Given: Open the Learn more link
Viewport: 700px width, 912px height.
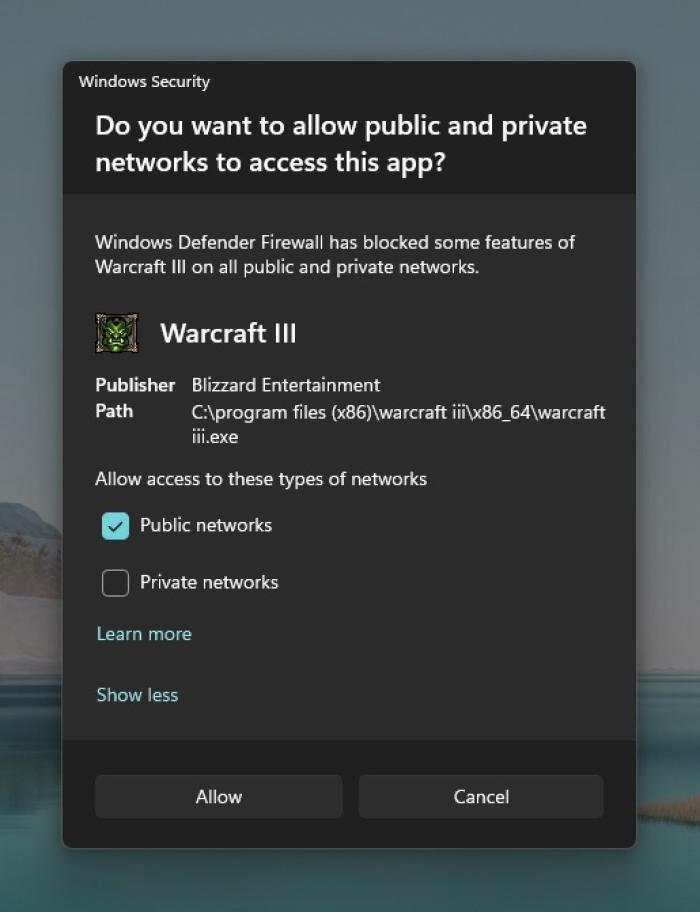Looking at the screenshot, I should tap(143, 633).
